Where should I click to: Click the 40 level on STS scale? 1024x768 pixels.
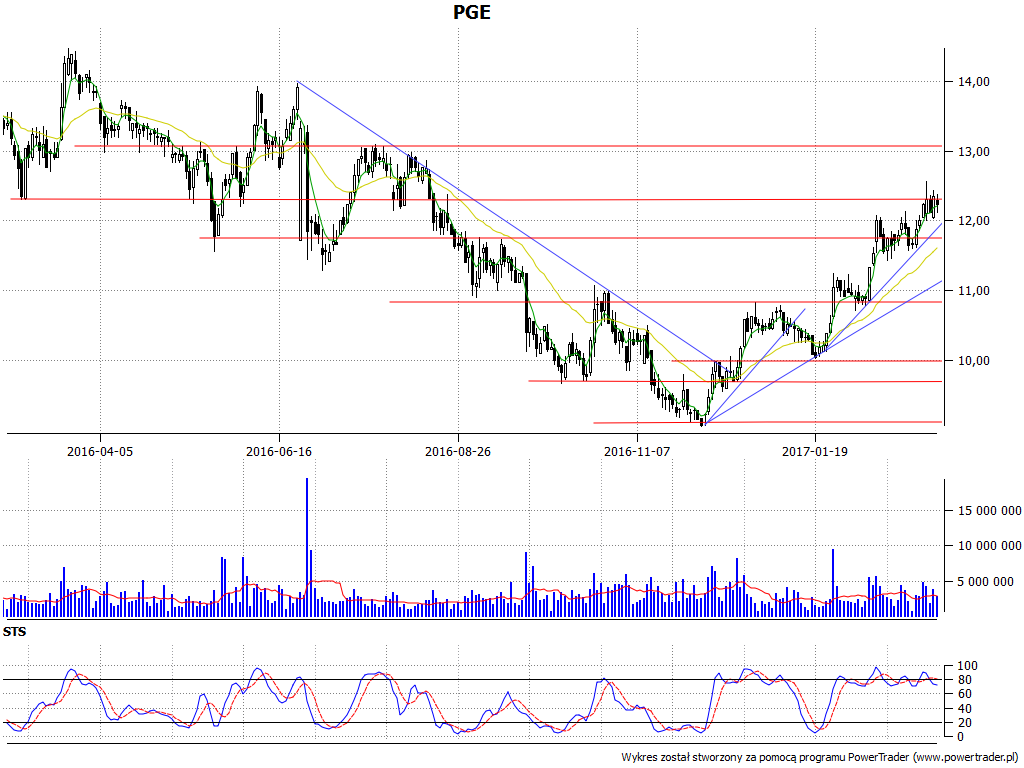[x=964, y=709]
